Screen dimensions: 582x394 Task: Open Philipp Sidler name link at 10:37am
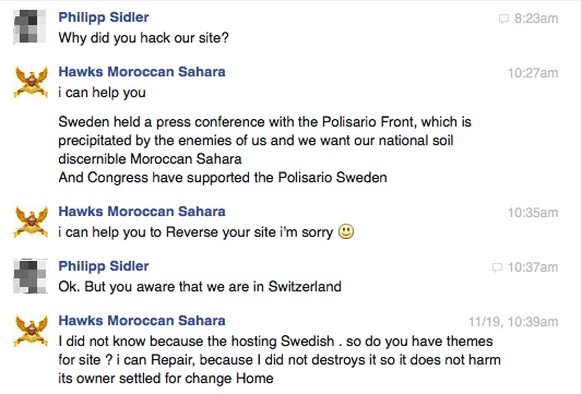pyautogui.click(x=104, y=266)
